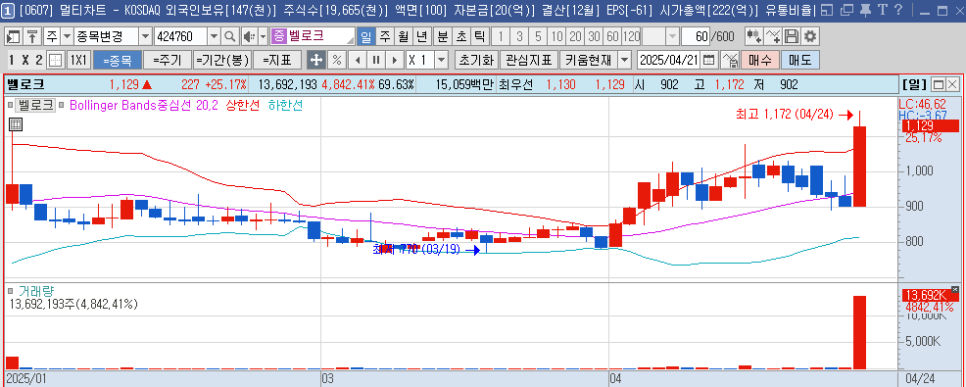Click the pause playback button
The width and height of the screenshot is (966, 387).
pyautogui.click(x=376, y=60)
